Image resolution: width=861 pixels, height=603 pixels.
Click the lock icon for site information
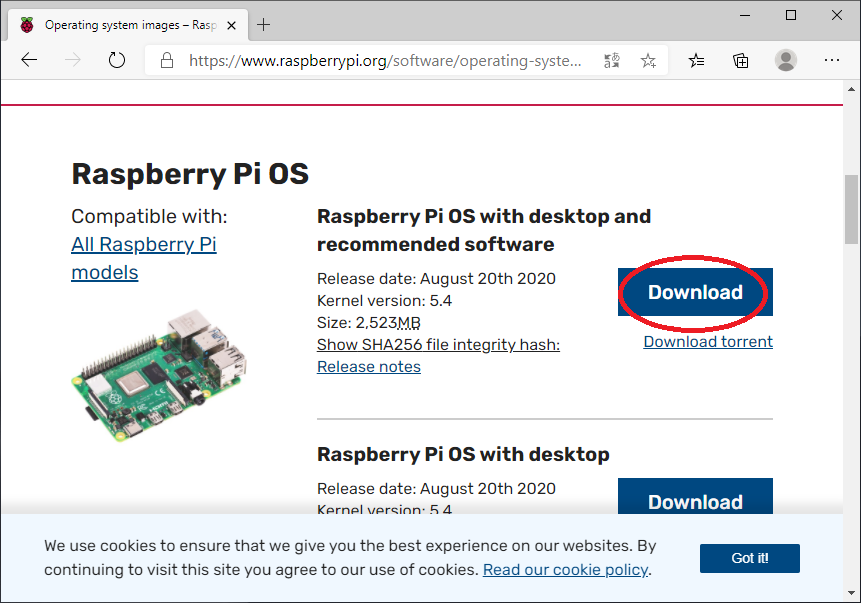click(x=167, y=60)
